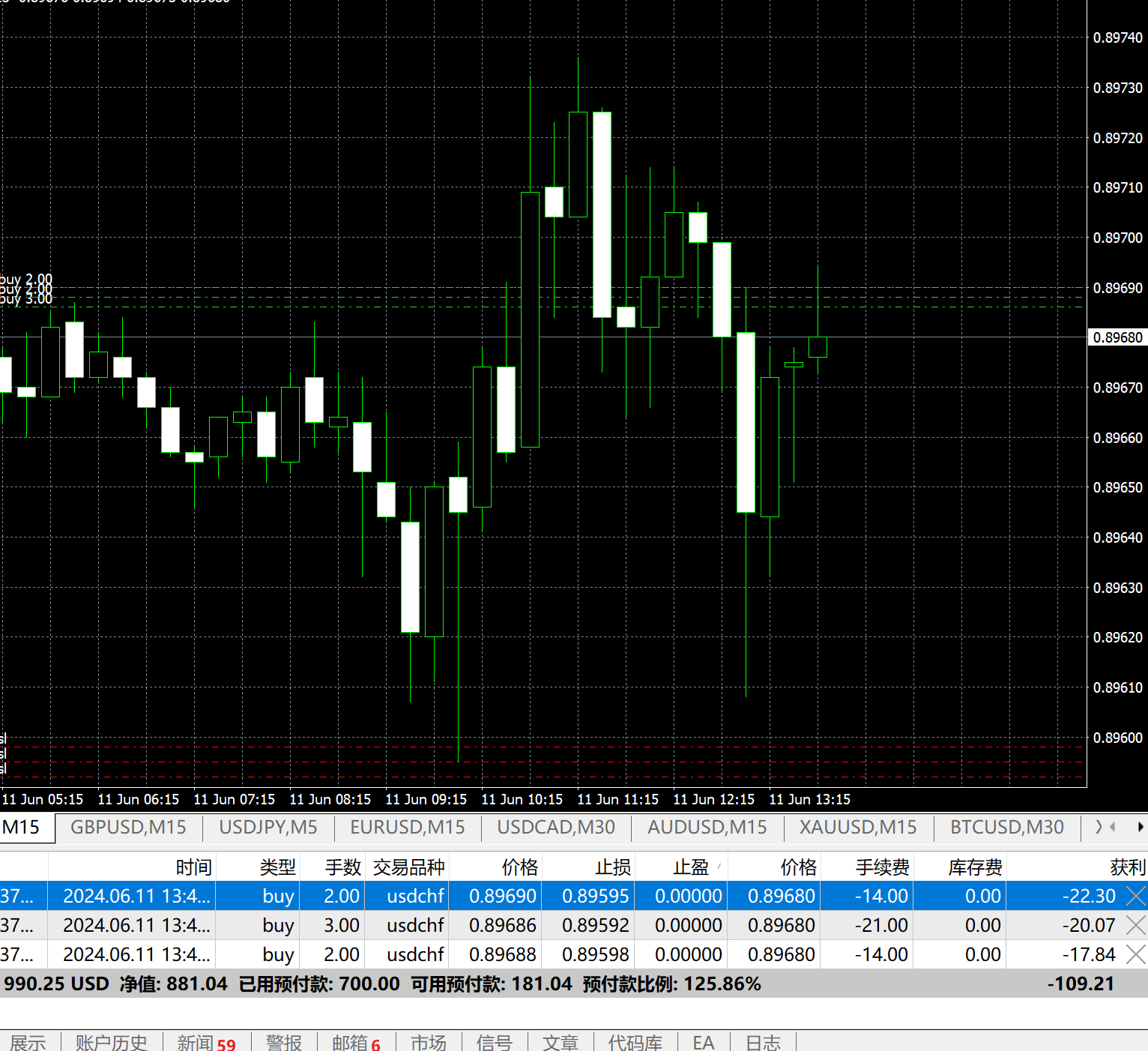Image resolution: width=1148 pixels, height=1051 pixels.
Task: Click the stop loss value 0.89592
Action: tap(596, 925)
